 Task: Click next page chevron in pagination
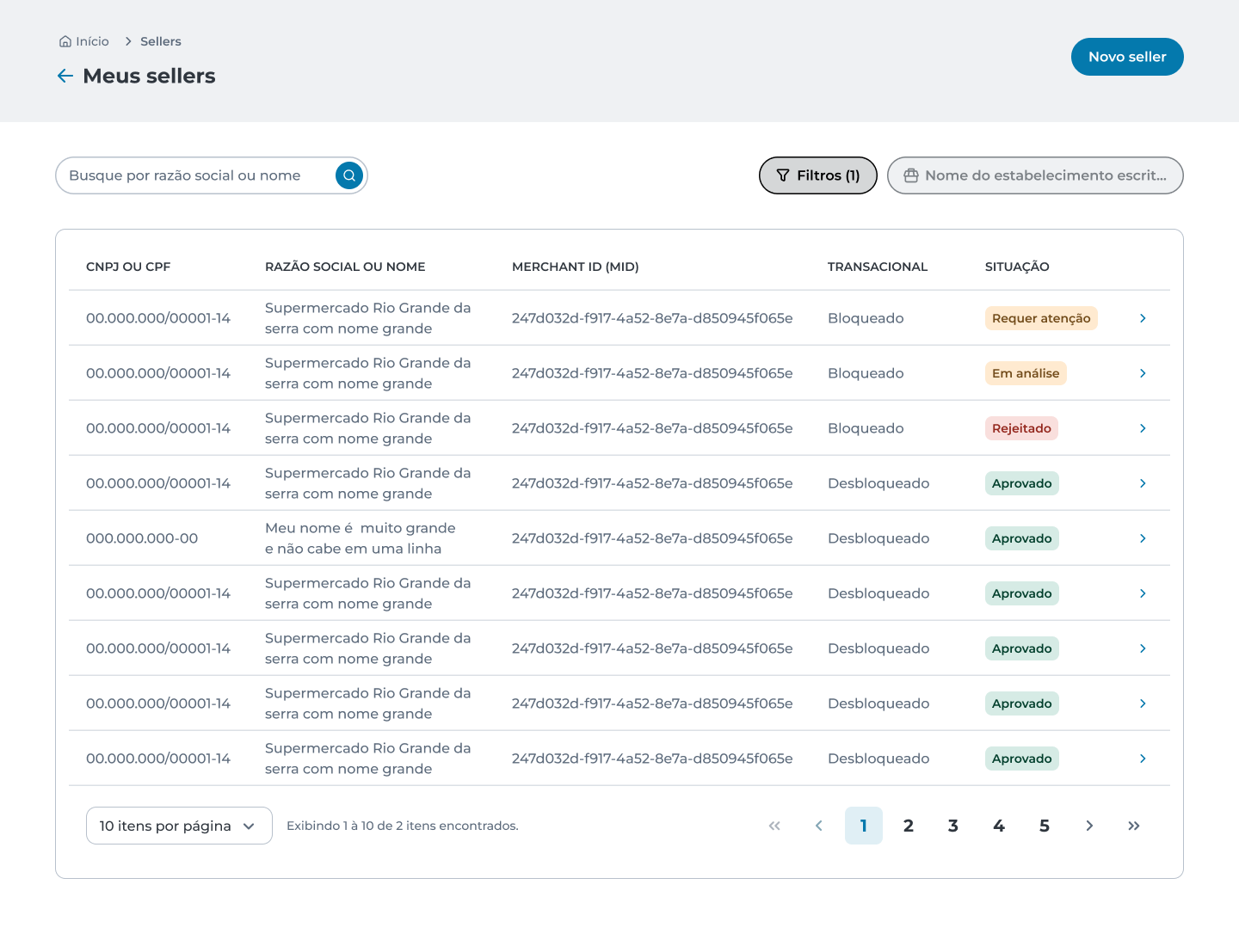1089,826
